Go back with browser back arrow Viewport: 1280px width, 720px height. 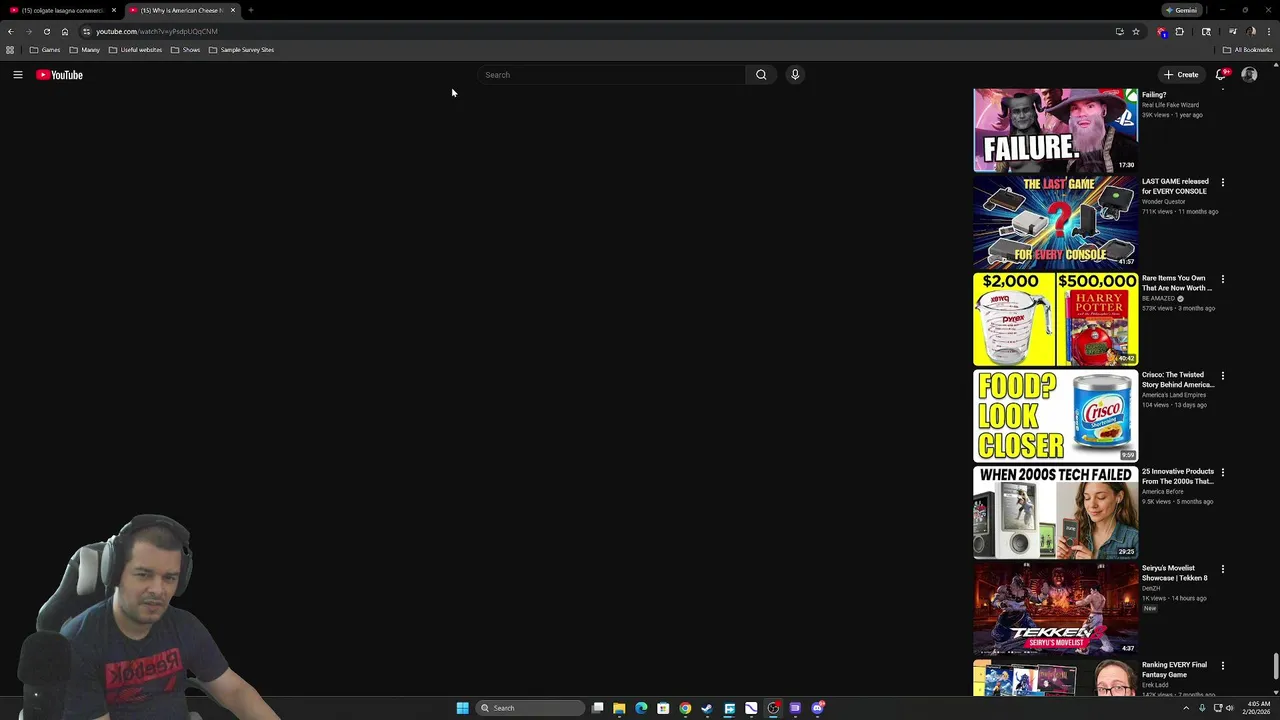[x=10, y=31]
